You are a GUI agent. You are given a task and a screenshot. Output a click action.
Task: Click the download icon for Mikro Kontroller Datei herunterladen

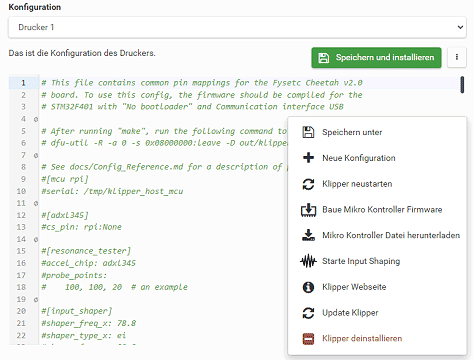[308, 235]
